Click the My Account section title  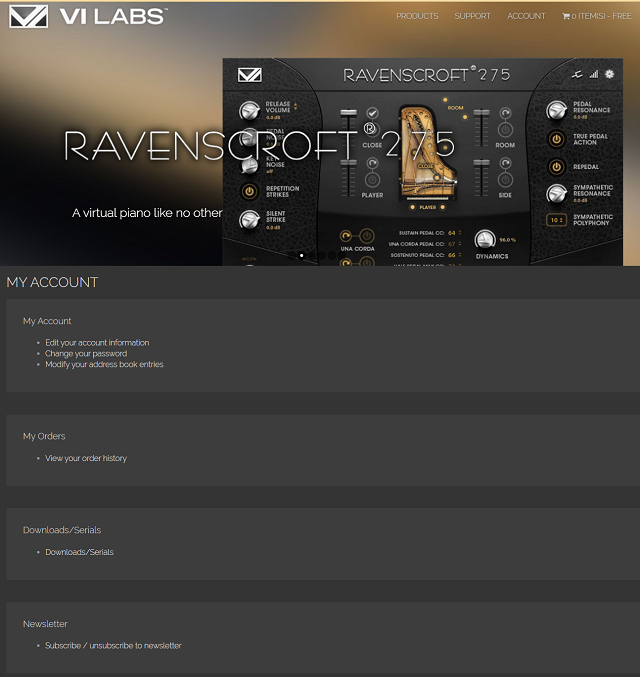point(47,321)
